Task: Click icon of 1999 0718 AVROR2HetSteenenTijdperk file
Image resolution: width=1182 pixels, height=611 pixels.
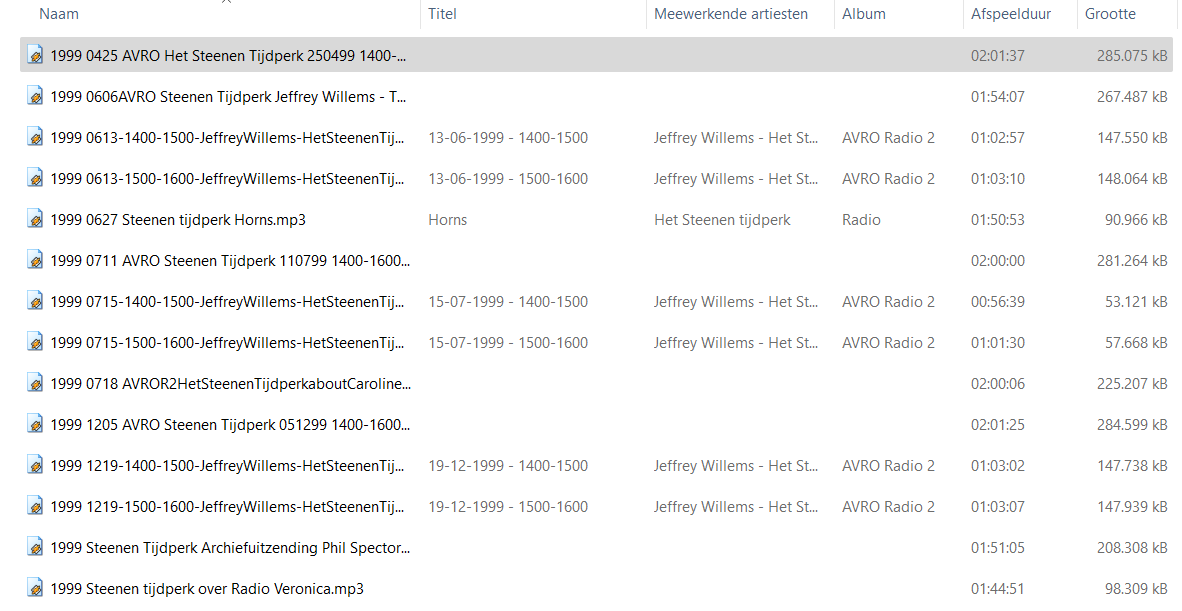Action: click(x=35, y=383)
